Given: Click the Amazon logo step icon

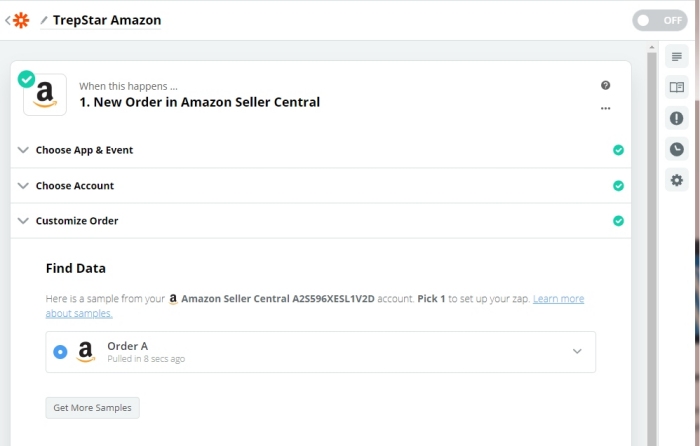Looking at the screenshot, I should pos(45,95).
